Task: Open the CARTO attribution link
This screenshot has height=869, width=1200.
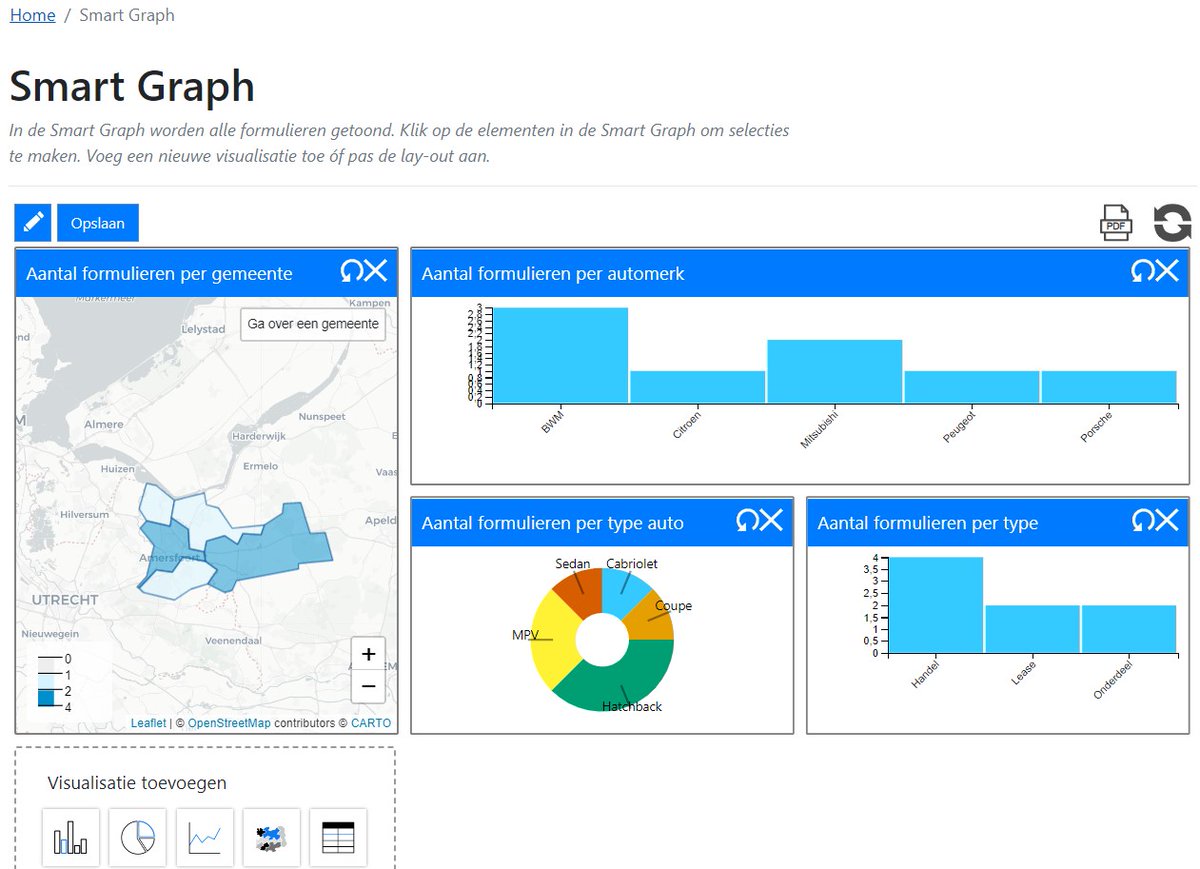Action: 371,723
